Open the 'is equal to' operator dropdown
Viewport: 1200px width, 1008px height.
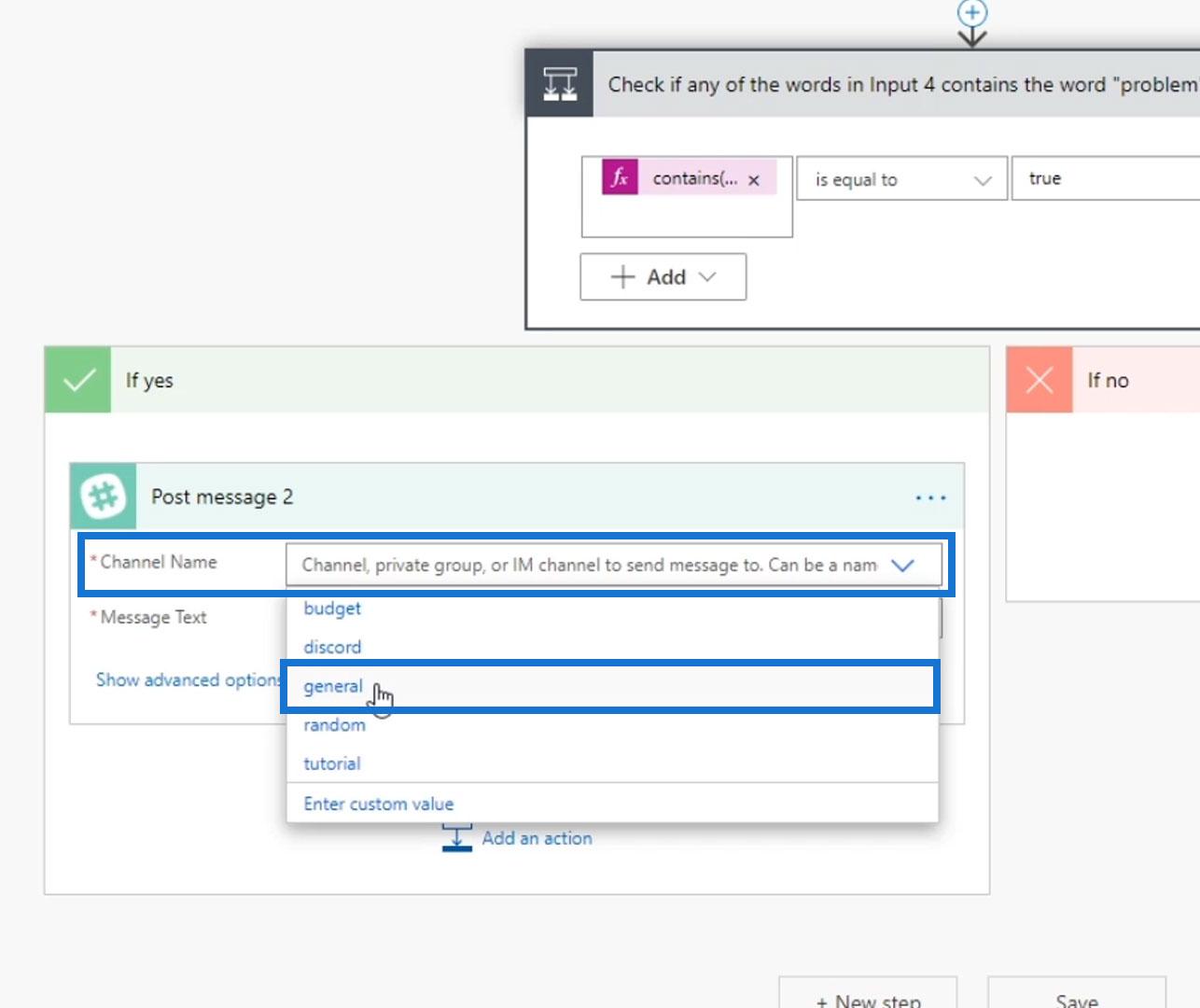click(x=901, y=179)
